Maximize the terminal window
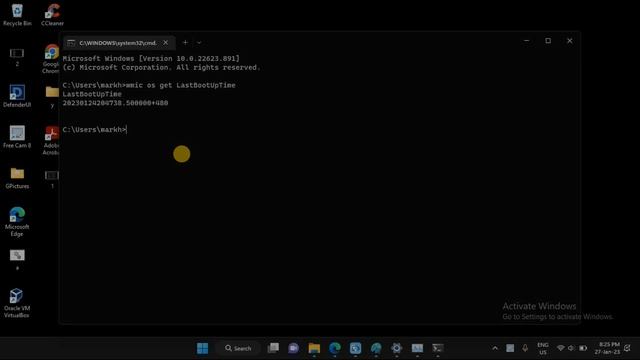This screenshot has height=360, width=640. [x=548, y=41]
